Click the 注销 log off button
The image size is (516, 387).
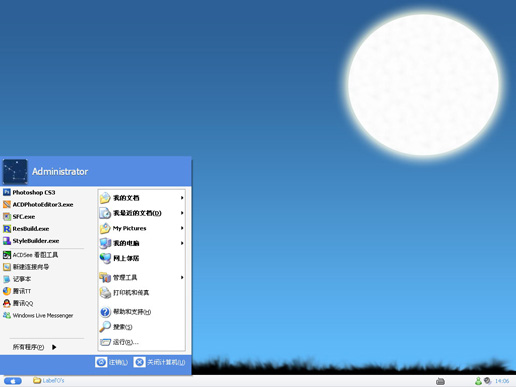point(112,362)
